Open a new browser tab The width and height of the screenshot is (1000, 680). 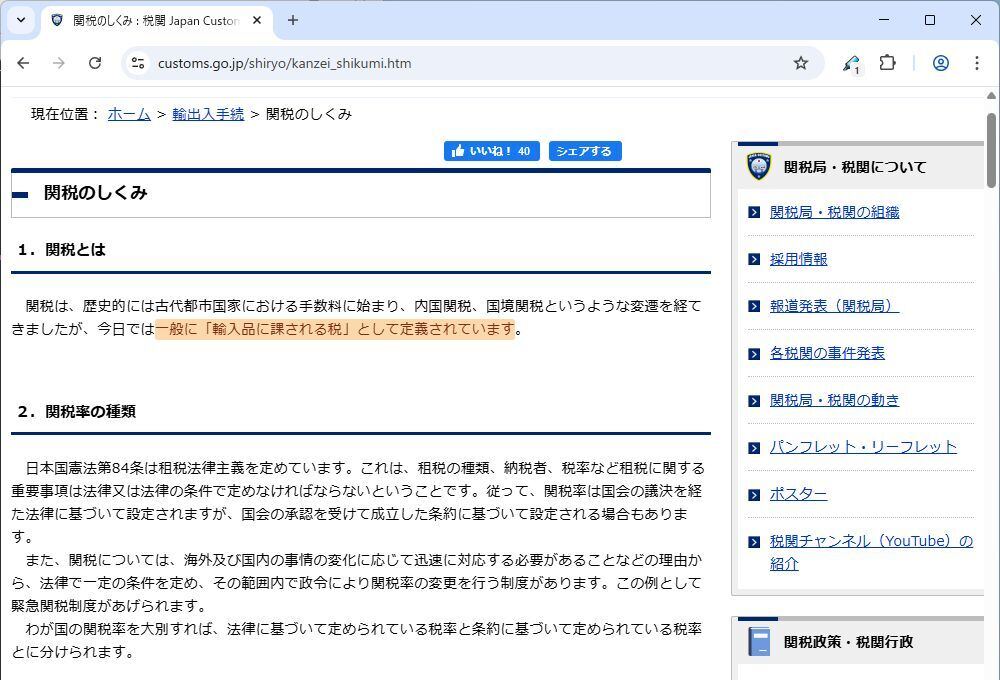(293, 20)
